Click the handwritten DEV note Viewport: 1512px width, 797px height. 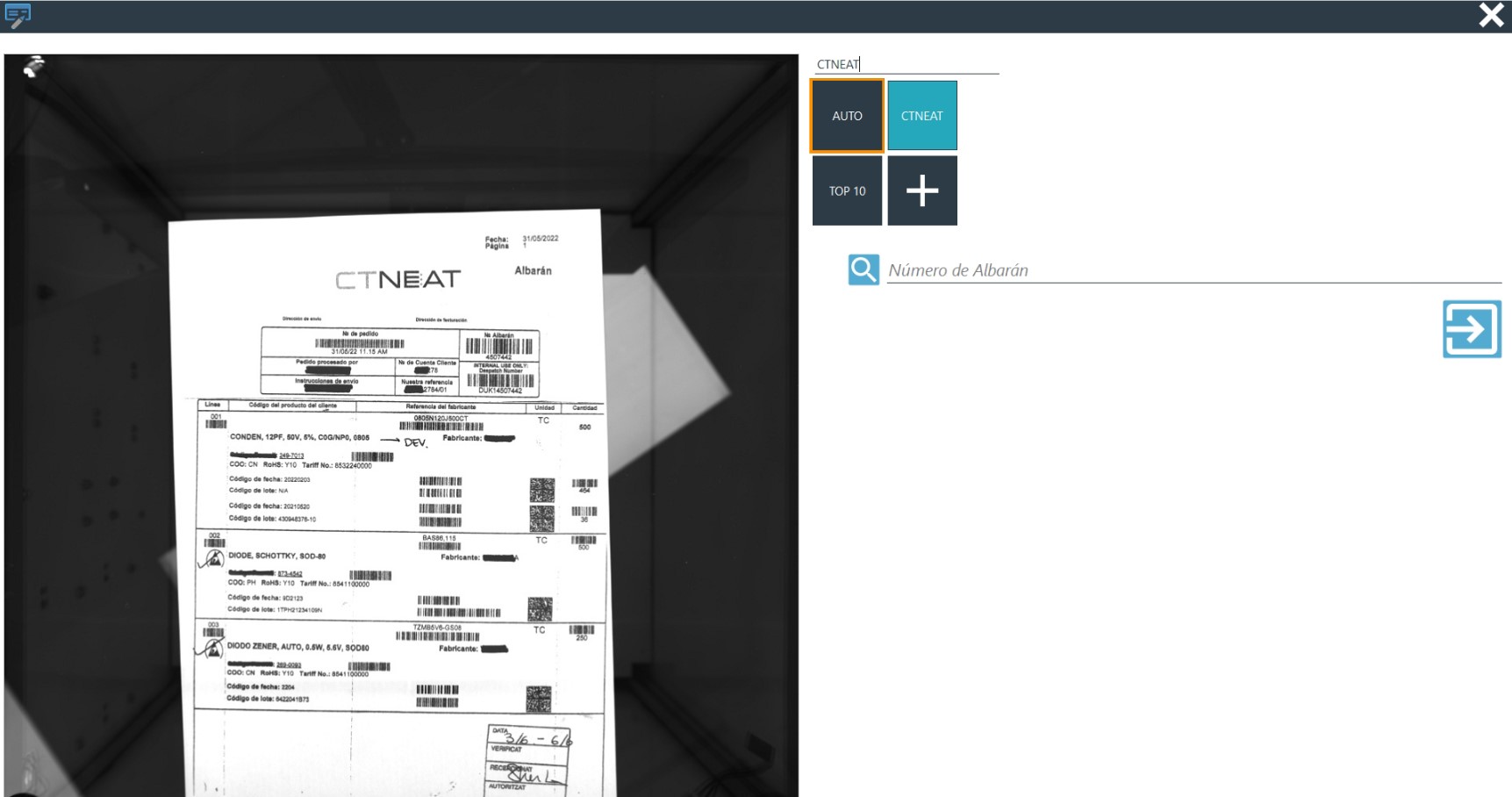tap(414, 442)
